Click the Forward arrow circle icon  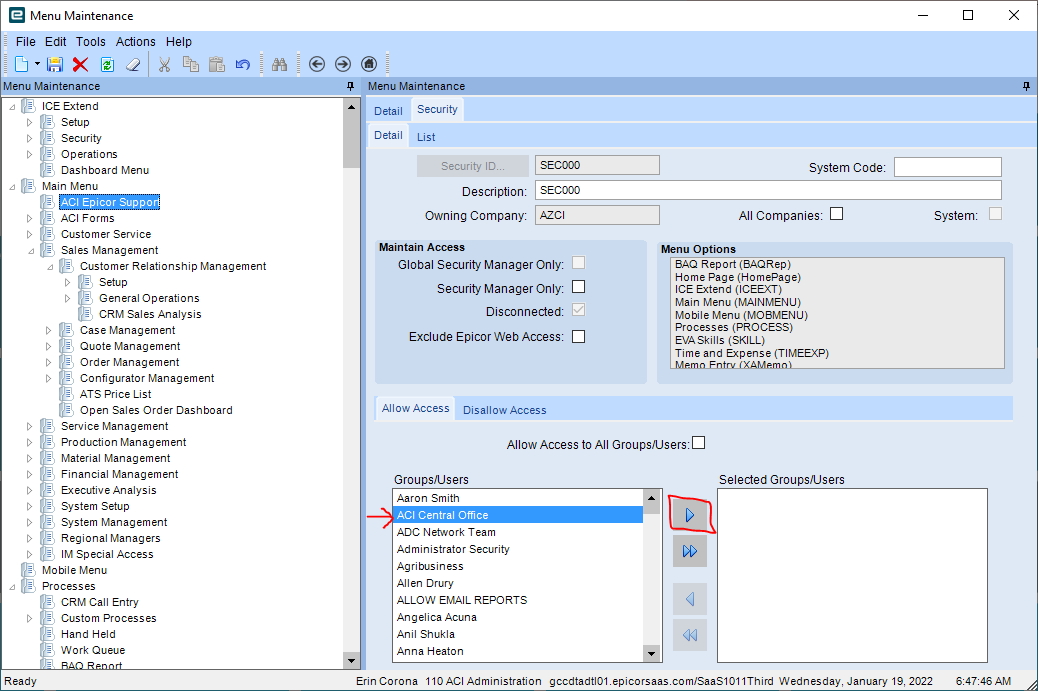coord(343,64)
